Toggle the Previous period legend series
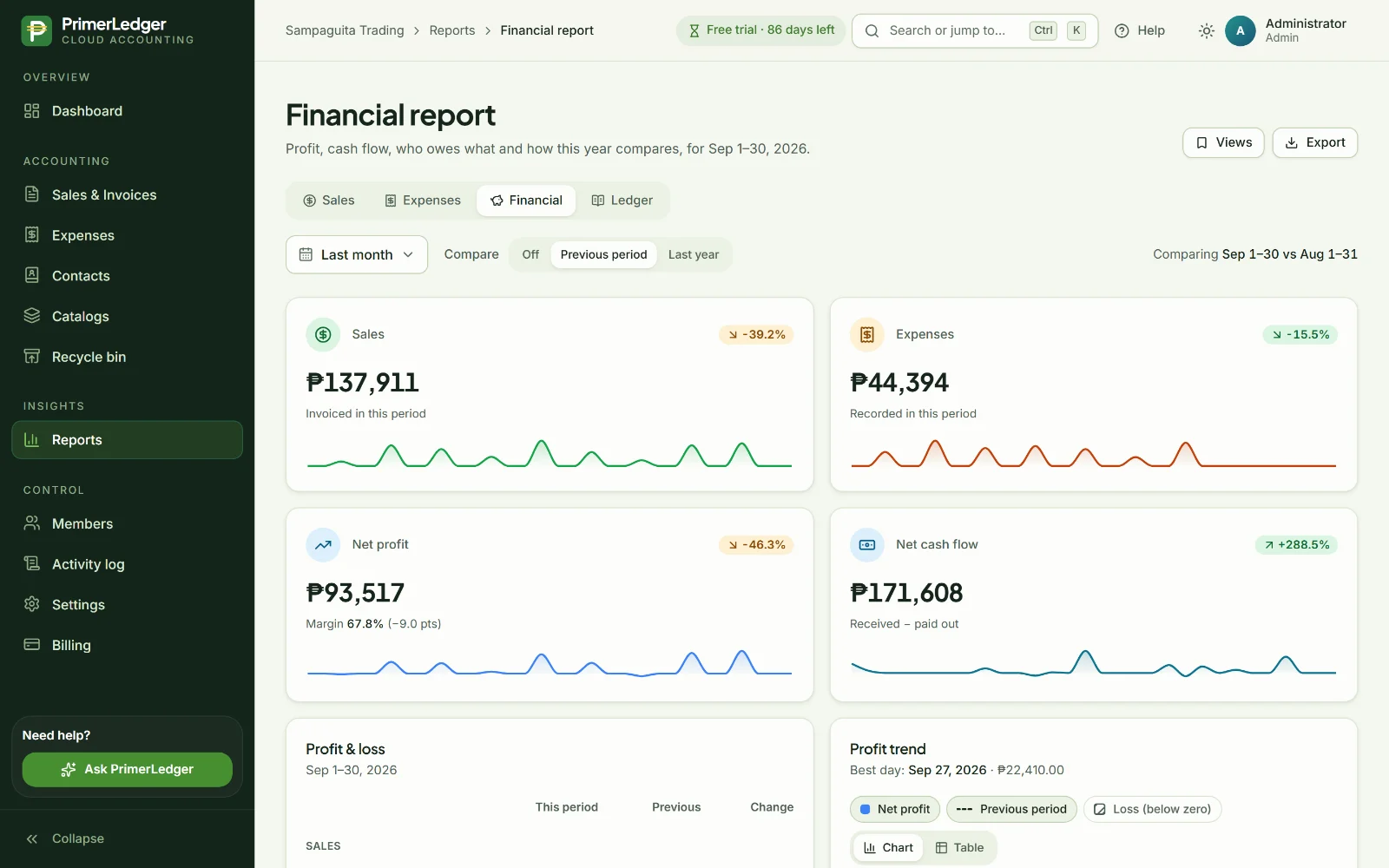The width and height of the screenshot is (1389, 868). click(1011, 809)
